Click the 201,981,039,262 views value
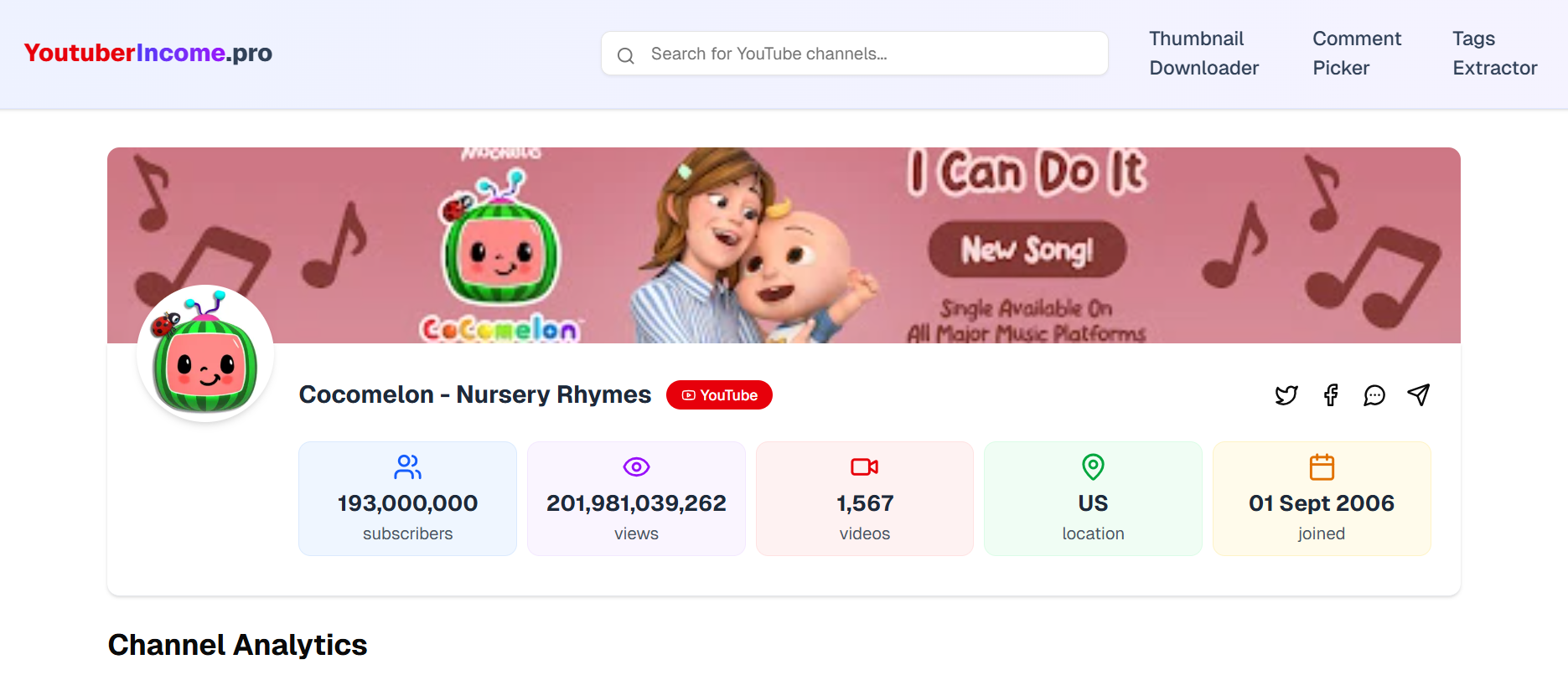The height and width of the screenshot is (675, 1568). [637, 503]
